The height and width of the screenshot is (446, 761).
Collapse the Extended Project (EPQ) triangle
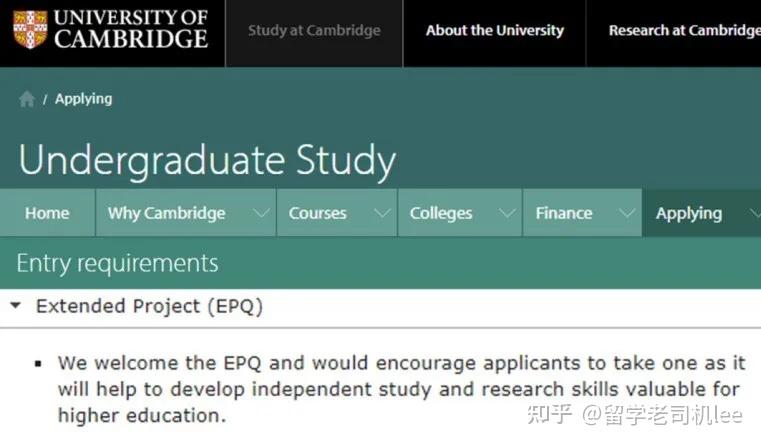click(x=15, y=307)
